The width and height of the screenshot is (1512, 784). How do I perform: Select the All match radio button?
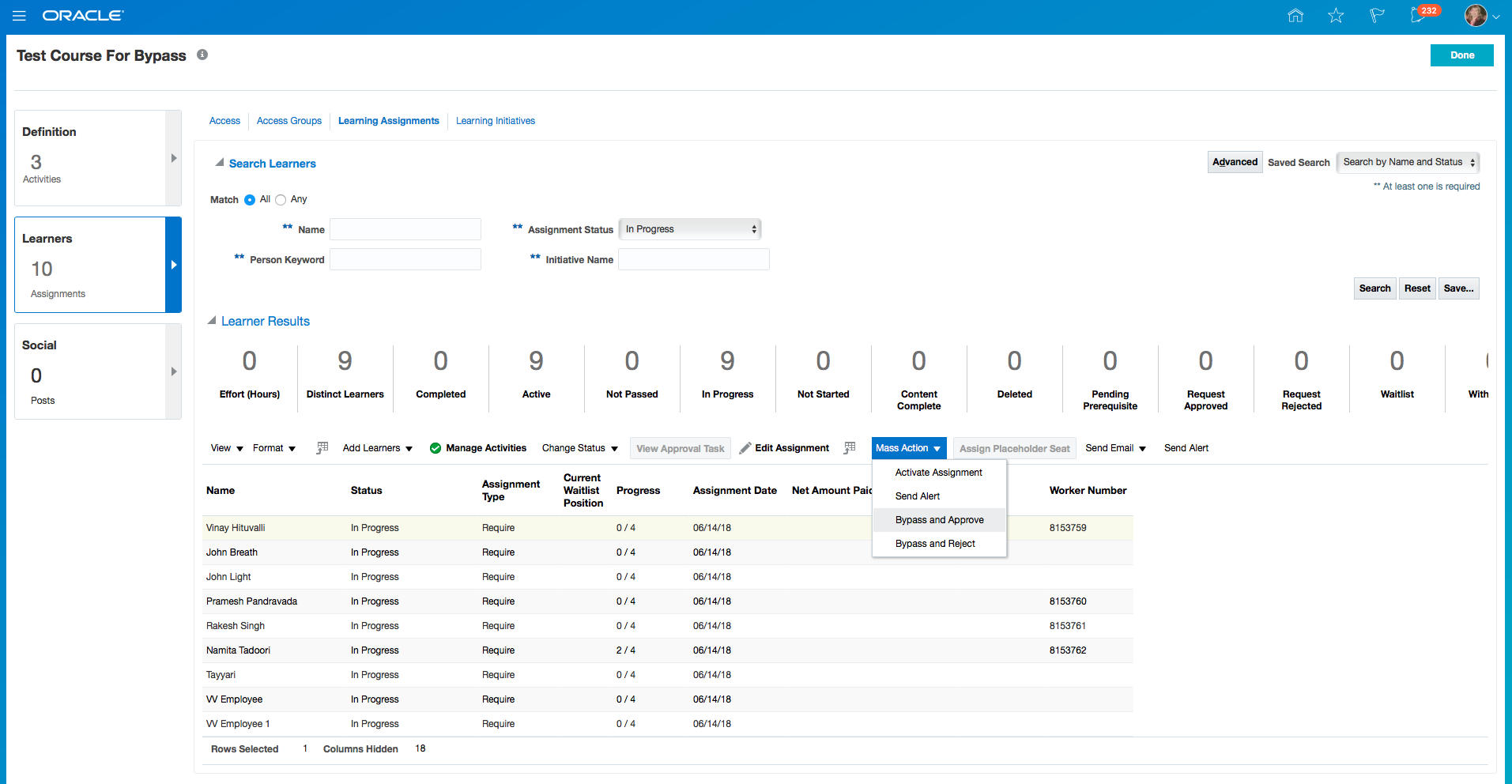tap(250, 200)
